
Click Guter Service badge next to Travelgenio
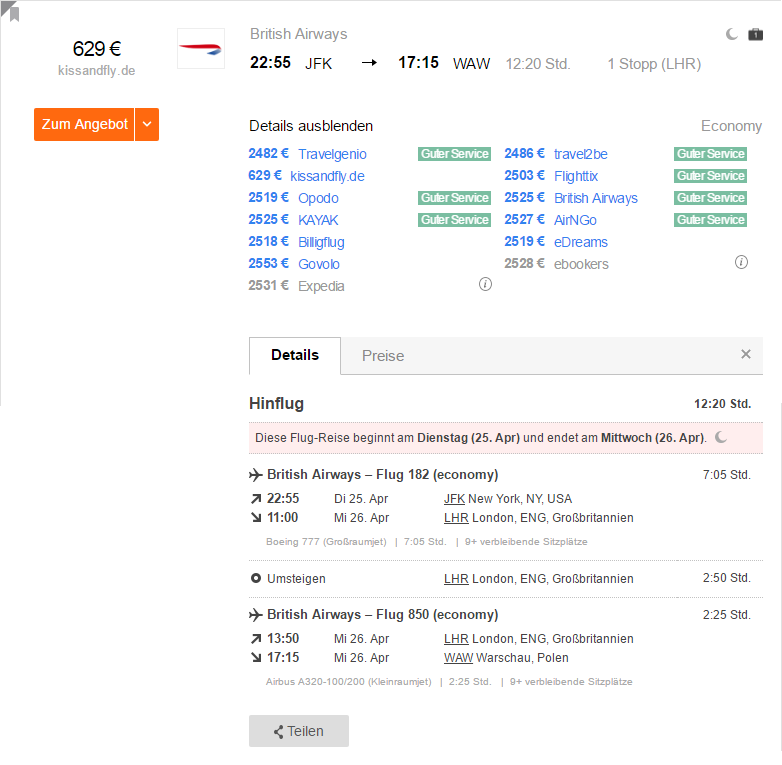[x=454, y=154]
